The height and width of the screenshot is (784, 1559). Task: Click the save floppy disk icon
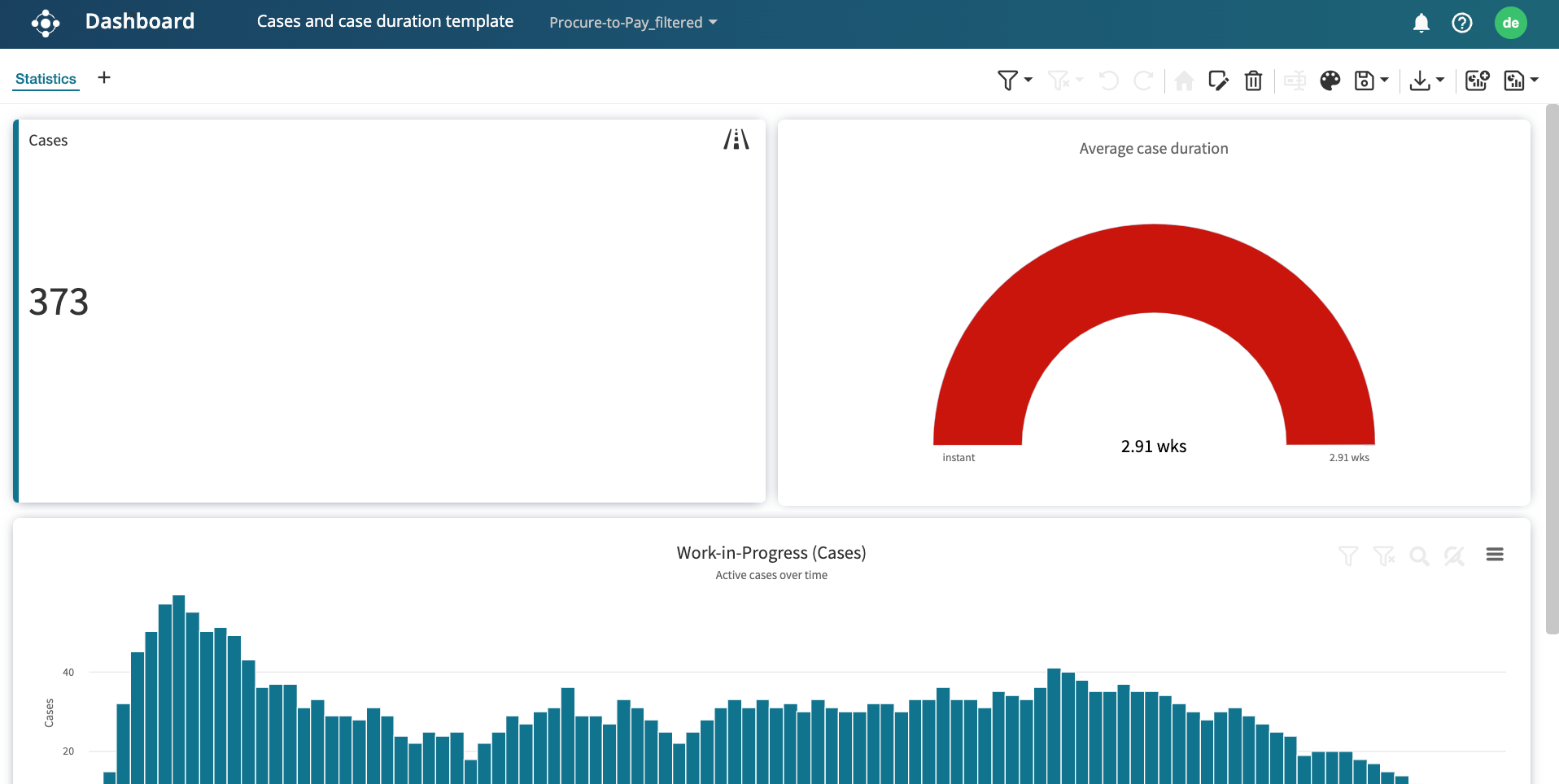point(1364,81)
